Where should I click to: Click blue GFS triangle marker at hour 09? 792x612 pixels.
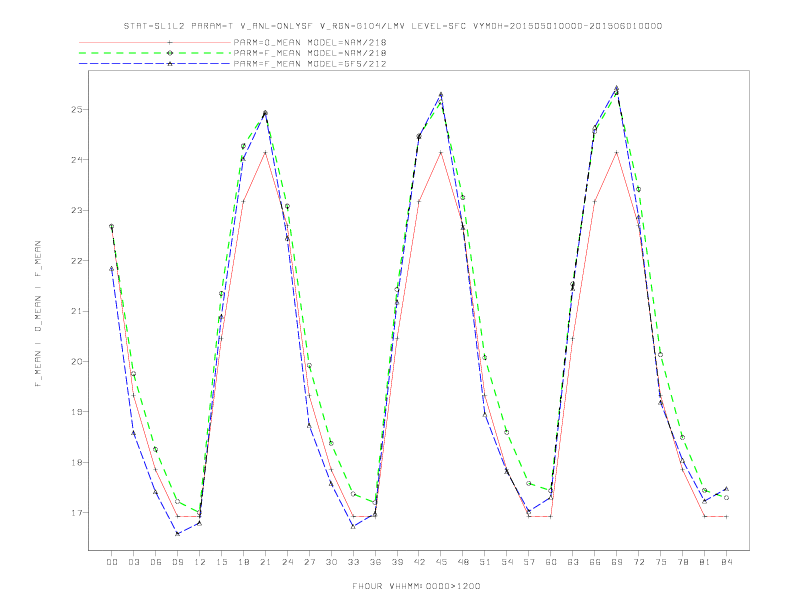pos(177,533)
